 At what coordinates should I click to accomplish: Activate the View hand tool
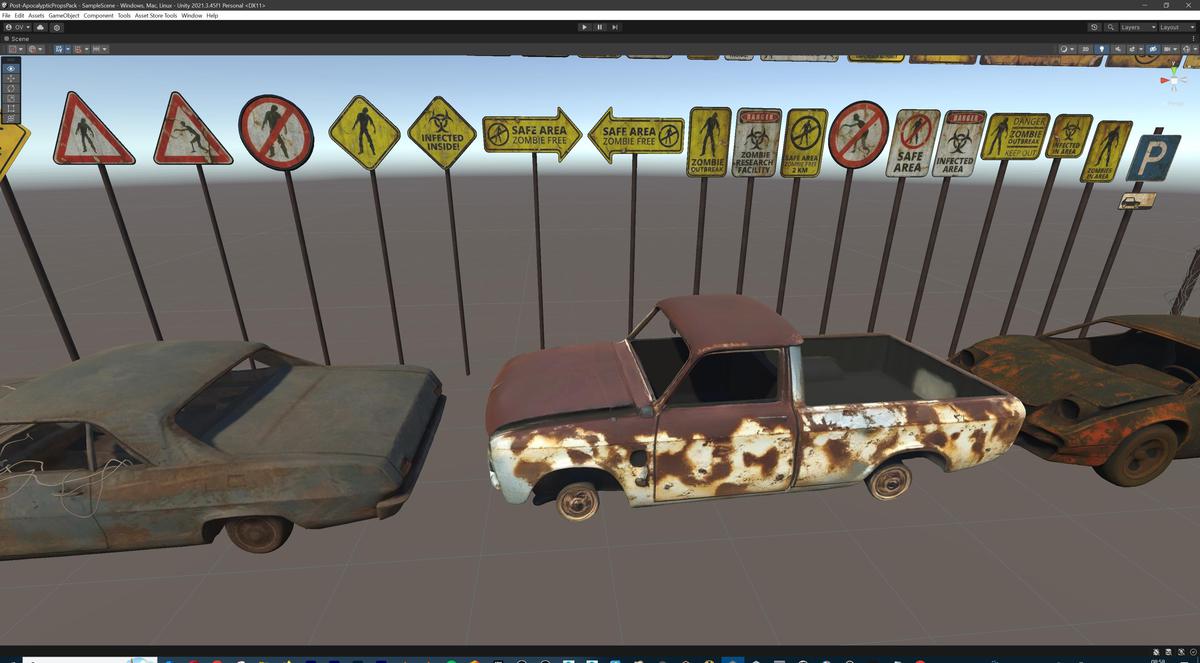[x=10, y=68]
